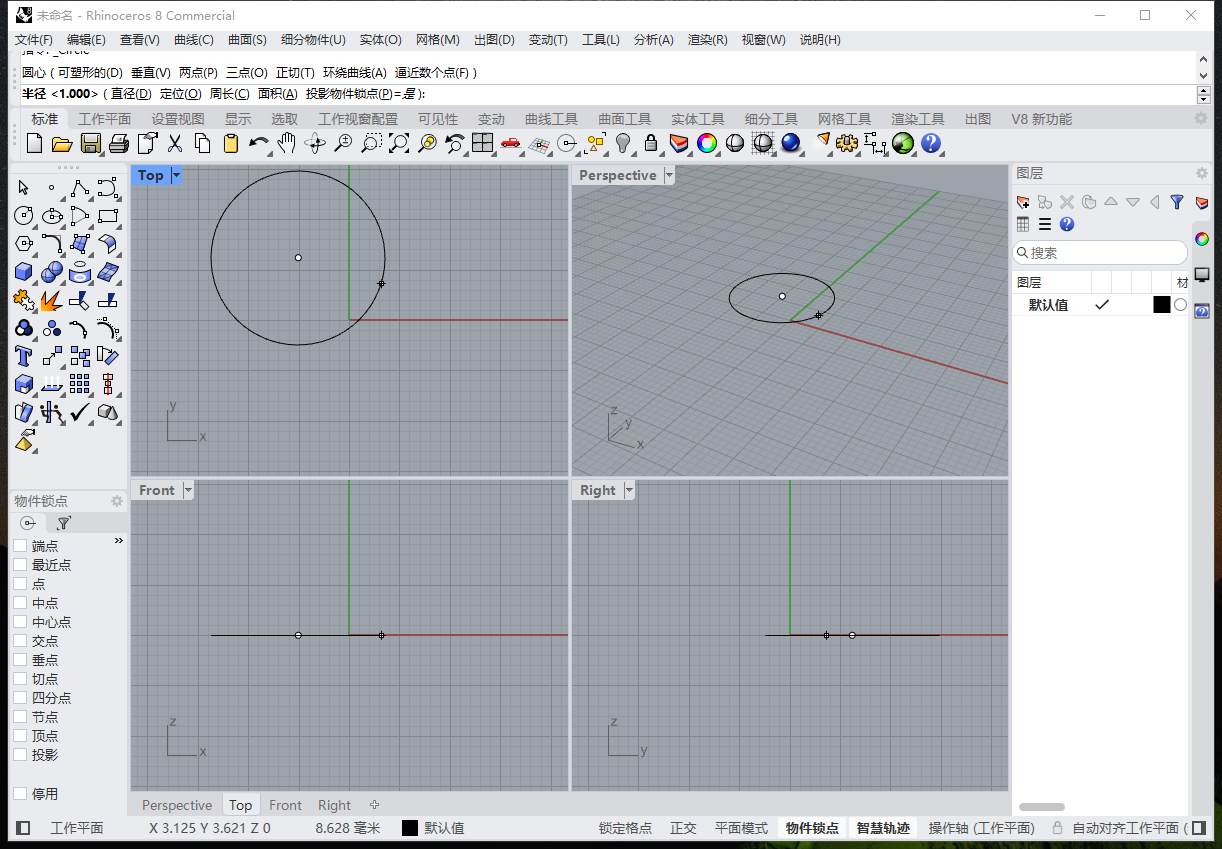This screenshot has height=849, width=1222.
Task: Open help with the blue question mark toolbar icon
Action: click(x=931, y=143)
